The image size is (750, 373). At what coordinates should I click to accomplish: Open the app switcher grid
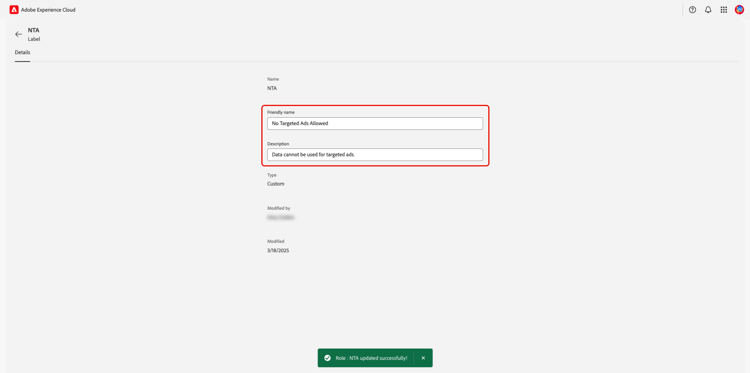(x=724, y=10)
